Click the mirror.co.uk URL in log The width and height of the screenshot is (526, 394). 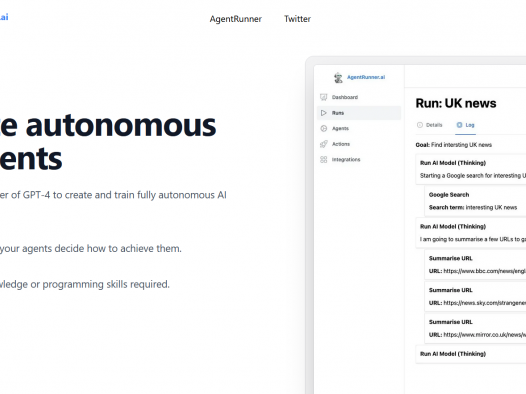pos(484,335)
